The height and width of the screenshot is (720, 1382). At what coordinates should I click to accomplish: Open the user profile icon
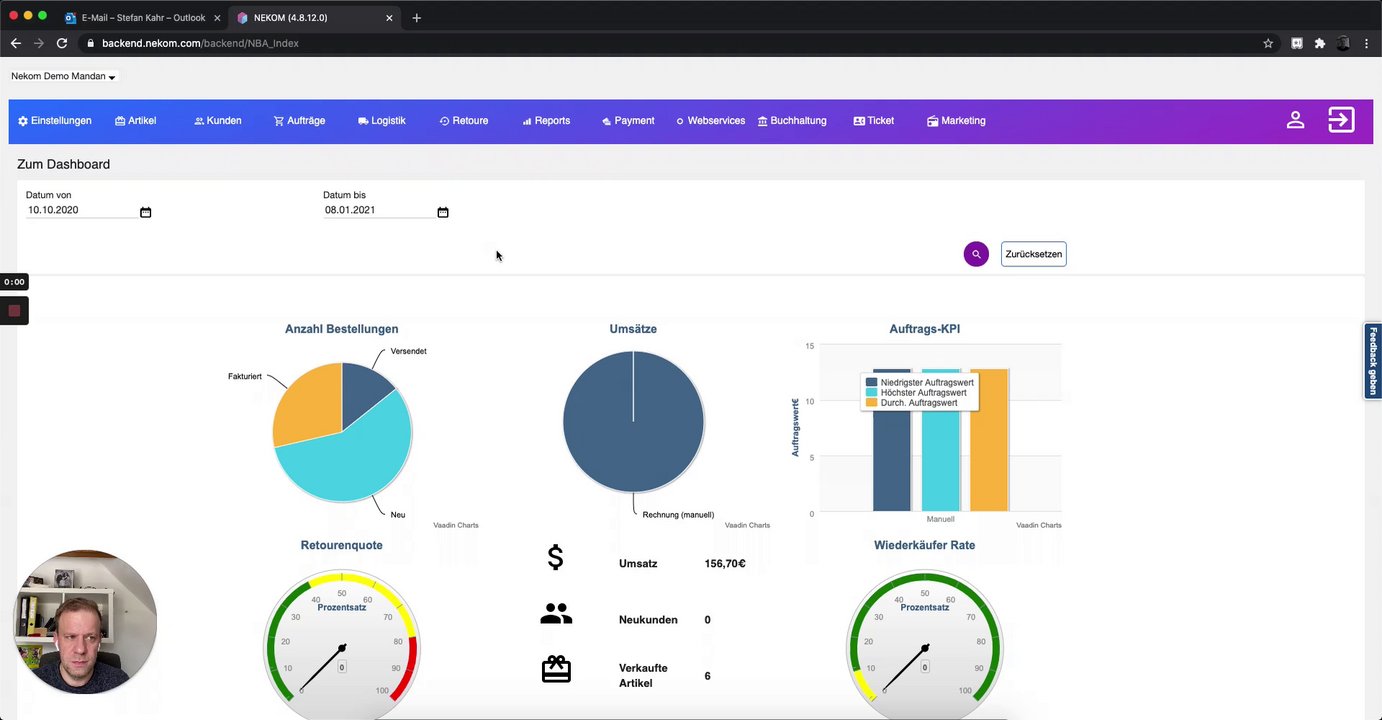click(1295, 120)
